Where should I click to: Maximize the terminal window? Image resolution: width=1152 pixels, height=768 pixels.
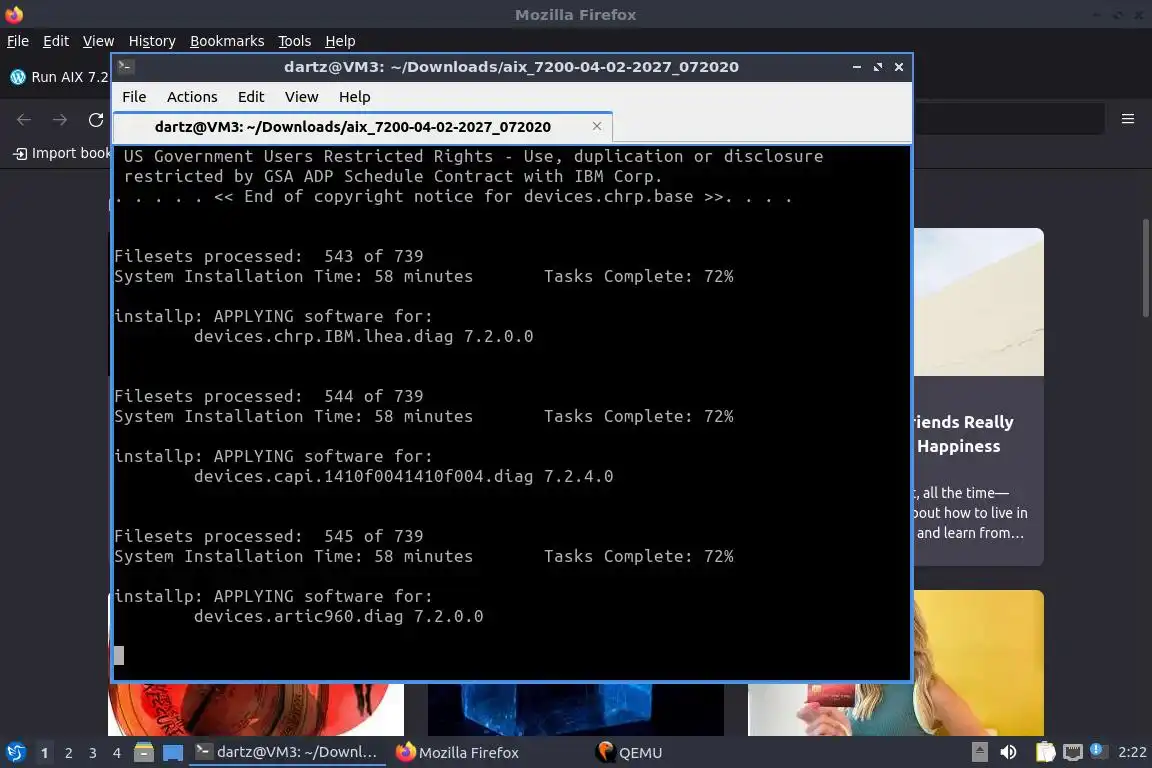click(878, 67)
